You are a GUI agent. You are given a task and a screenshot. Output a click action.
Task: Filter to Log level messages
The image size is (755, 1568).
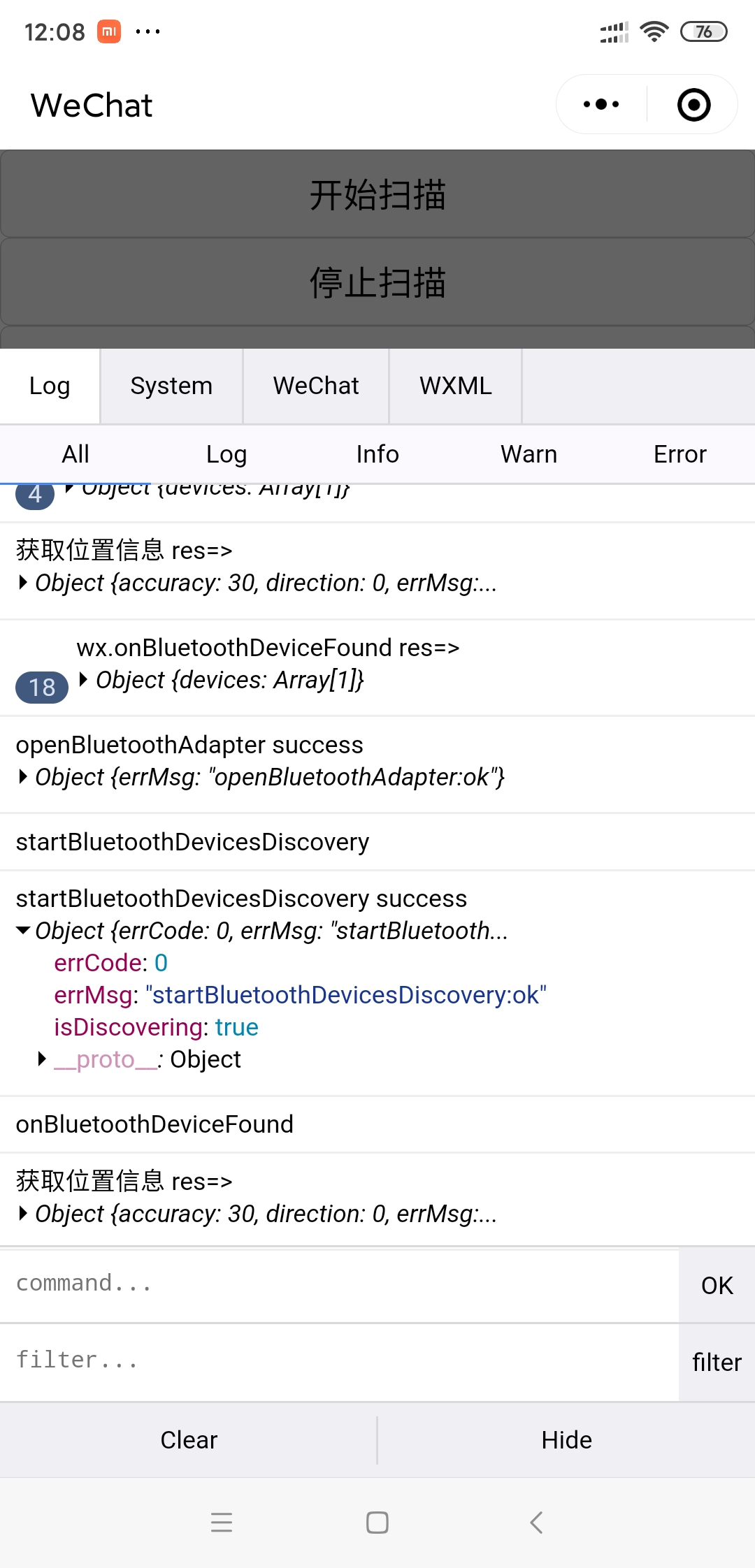pos(226,454)
